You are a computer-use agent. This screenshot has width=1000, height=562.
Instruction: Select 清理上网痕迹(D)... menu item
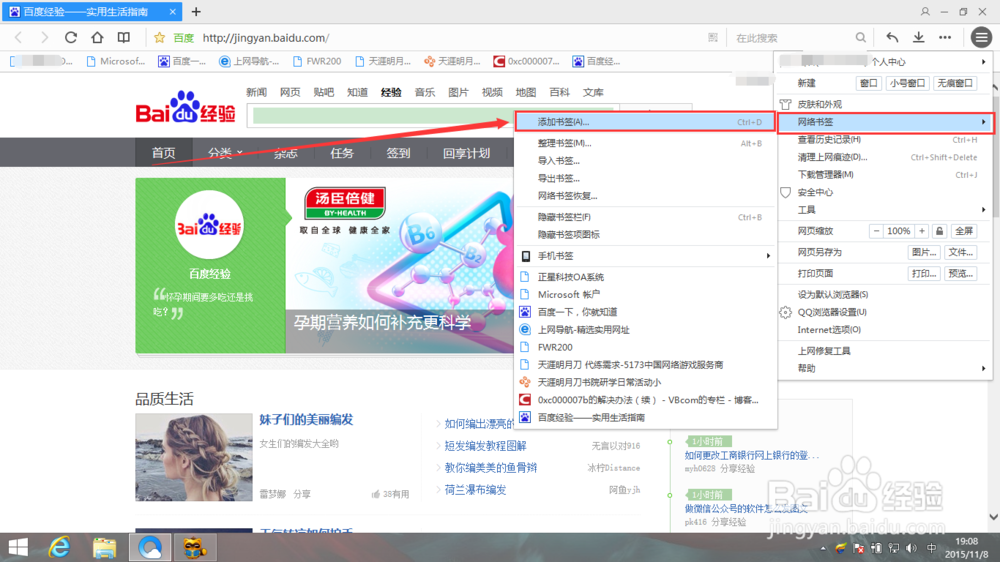click(885, 157)
